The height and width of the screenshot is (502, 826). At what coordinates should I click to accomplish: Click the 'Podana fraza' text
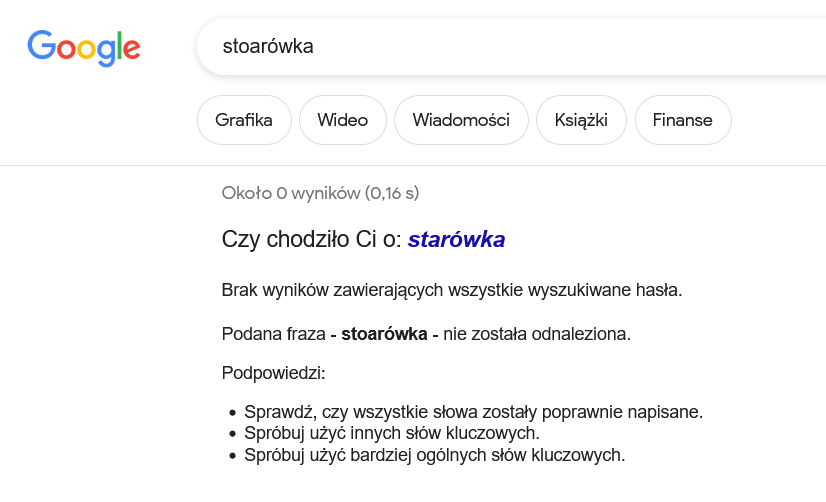click(274, 333)
